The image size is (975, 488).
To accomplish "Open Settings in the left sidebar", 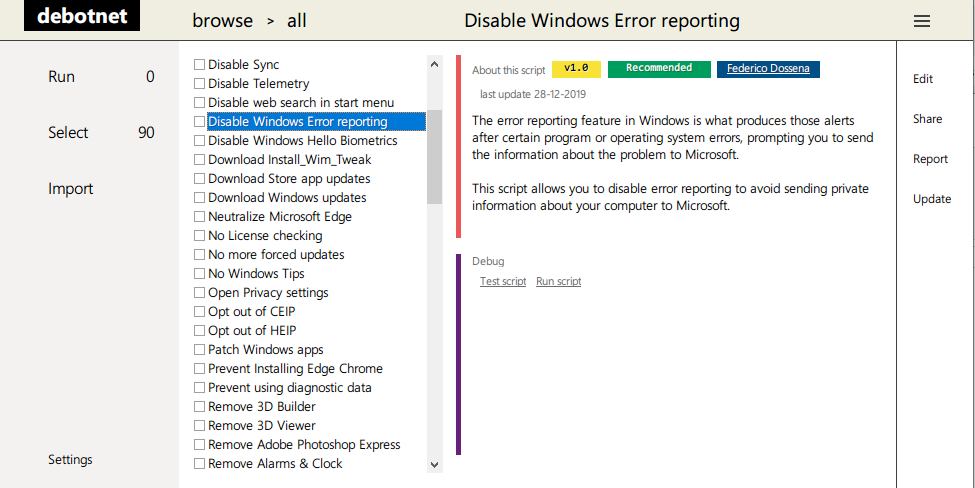I will point(70,460).
